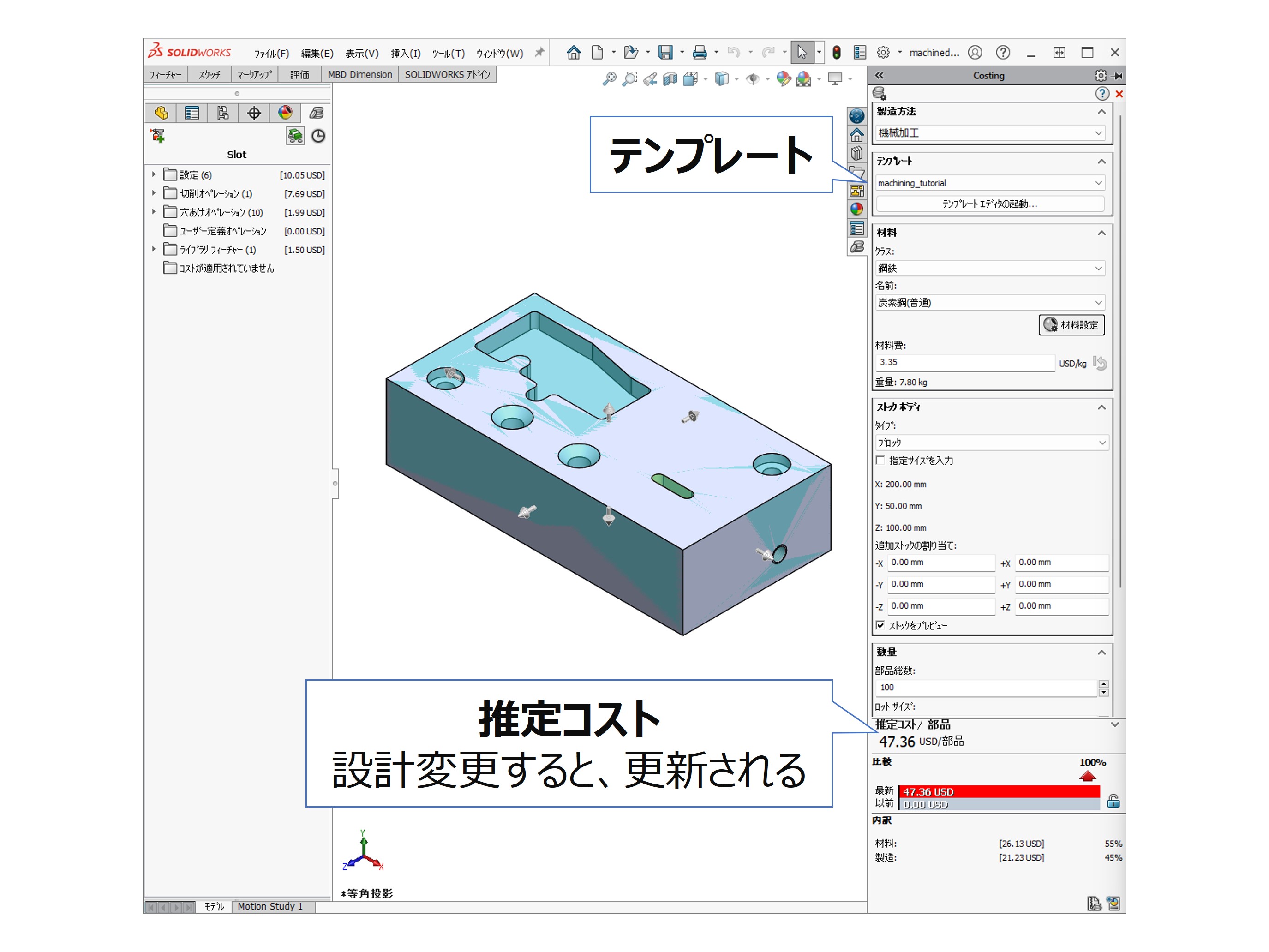Collapse Costing task pane double arrows
Viewport: 1269px width, 952px height.
tap(879, 75)
